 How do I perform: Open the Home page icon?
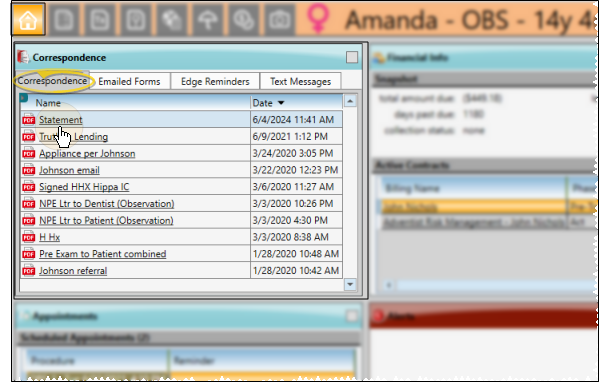pos(29,19)
